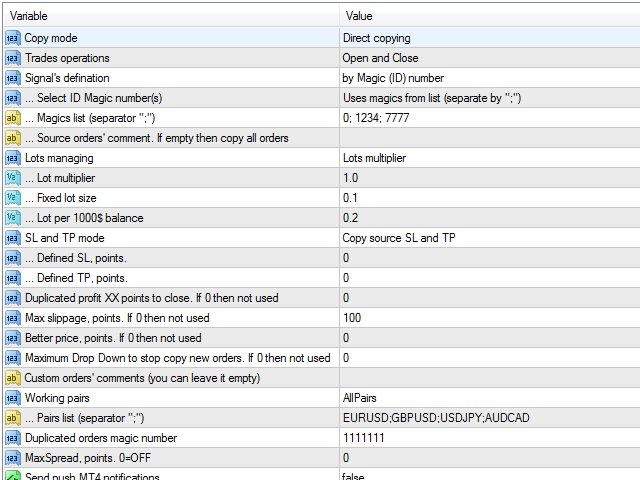
Task: Click the icon beside Fixed lot size
Action: tap(12, 198)
